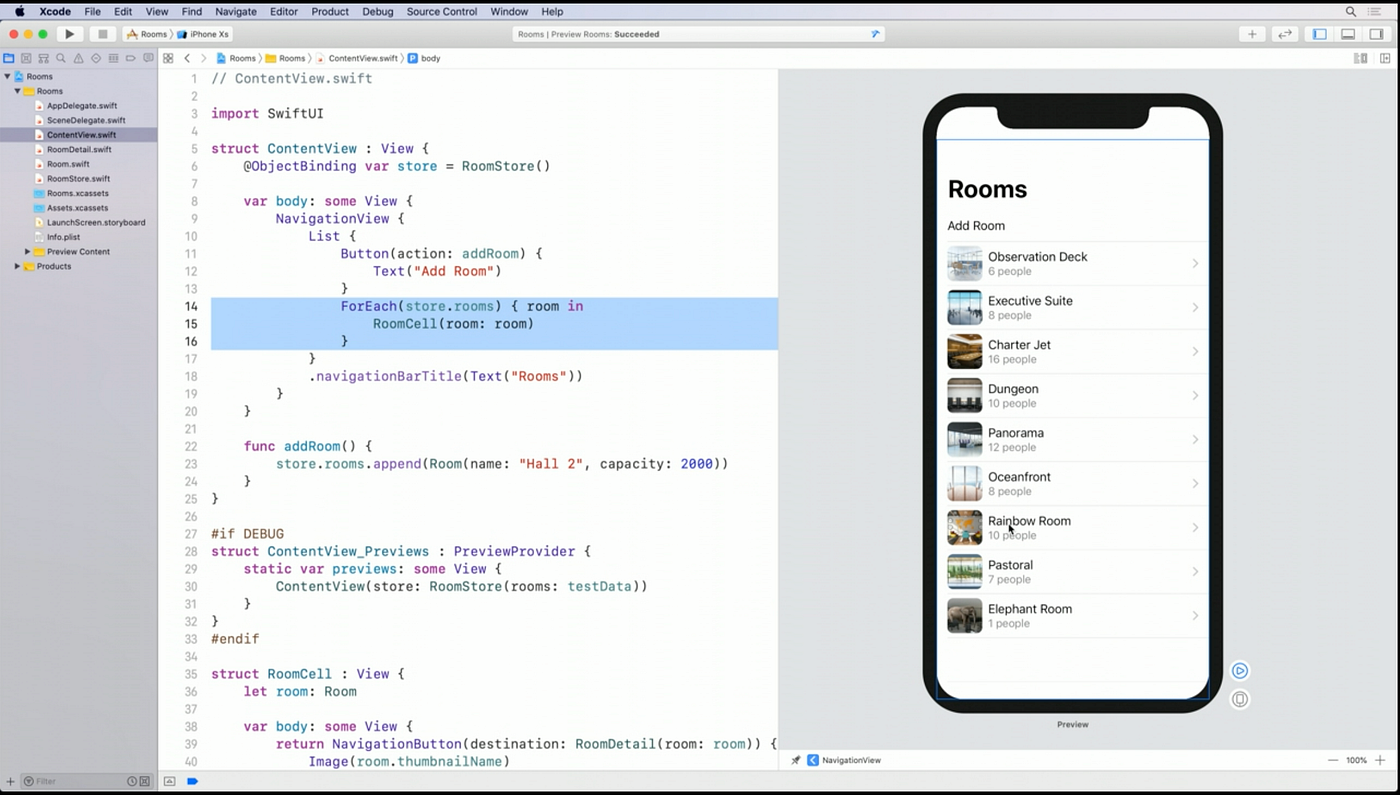This screenshot has height=795, width=1400.
Task: Adjust the preview zoom percentage control
Action: click(x=1356, y=760)
